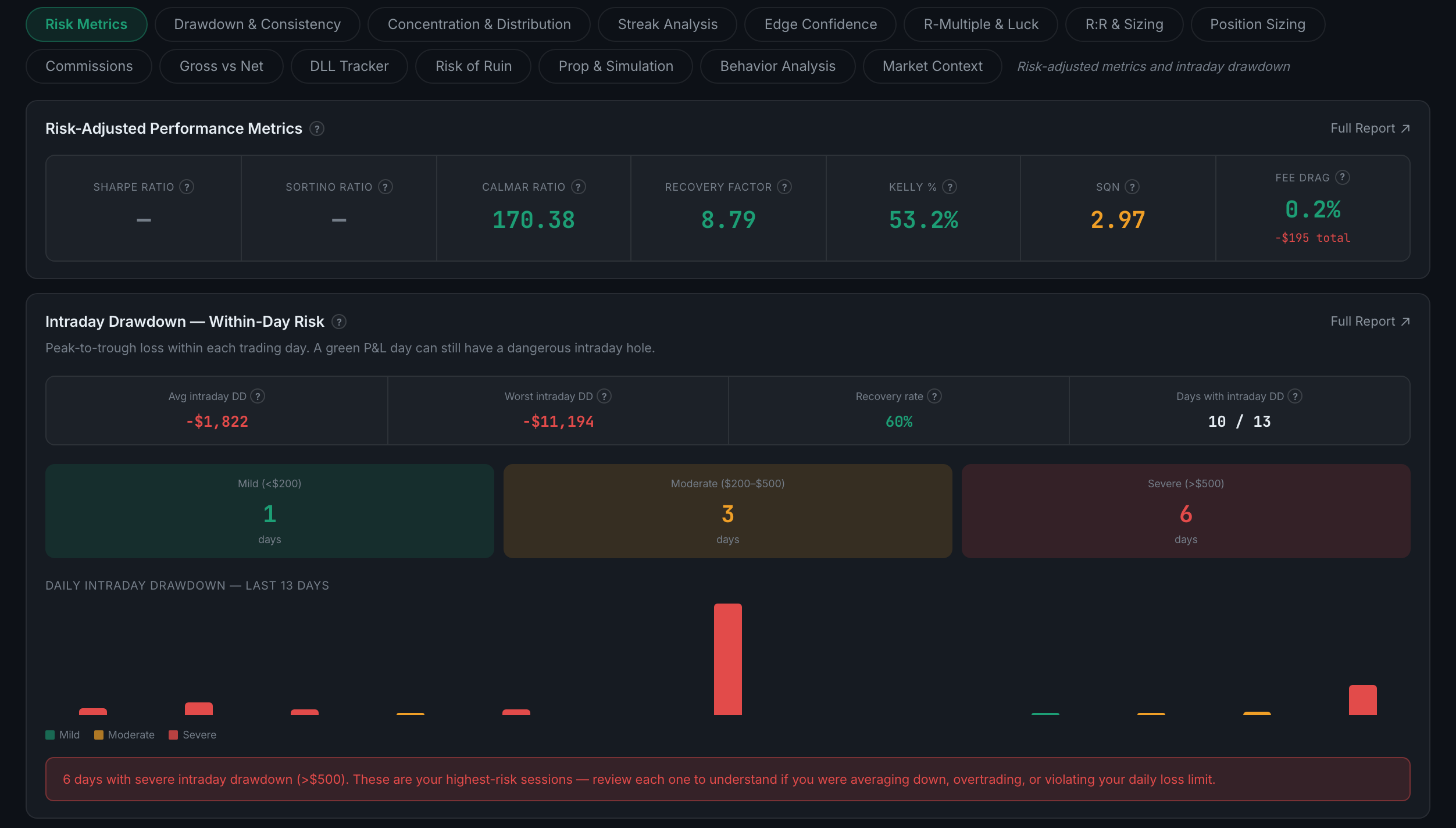Show Calmar Ratio info icon
This screenshot has height=828, width=1456.
[578, 187]
